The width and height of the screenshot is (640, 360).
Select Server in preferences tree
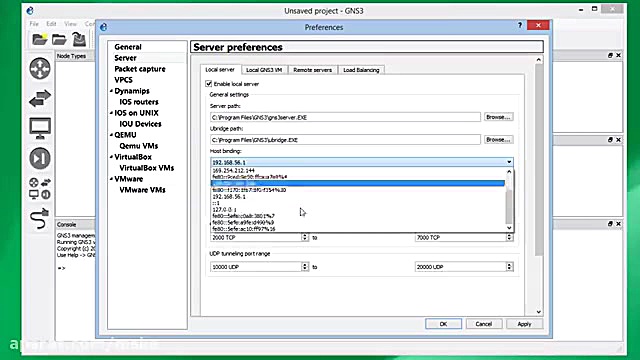(x=125, y=58)
